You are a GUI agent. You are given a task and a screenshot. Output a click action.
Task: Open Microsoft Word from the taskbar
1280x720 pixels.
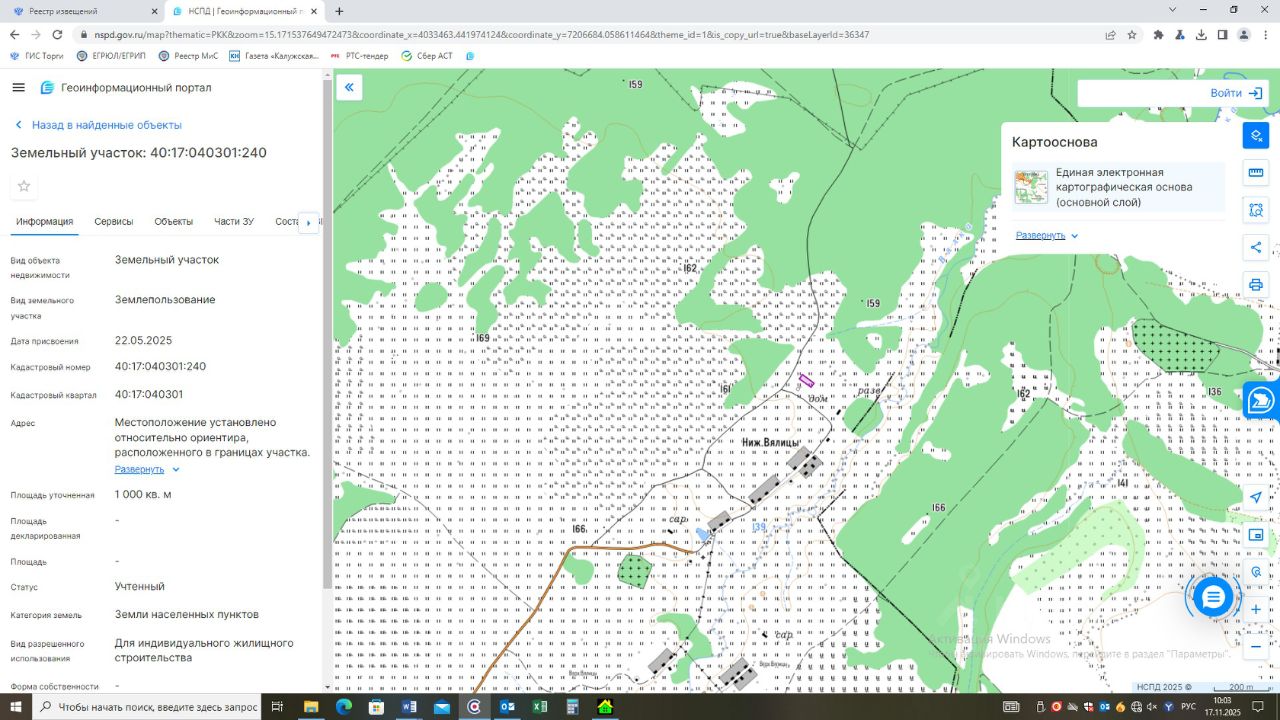409,707
